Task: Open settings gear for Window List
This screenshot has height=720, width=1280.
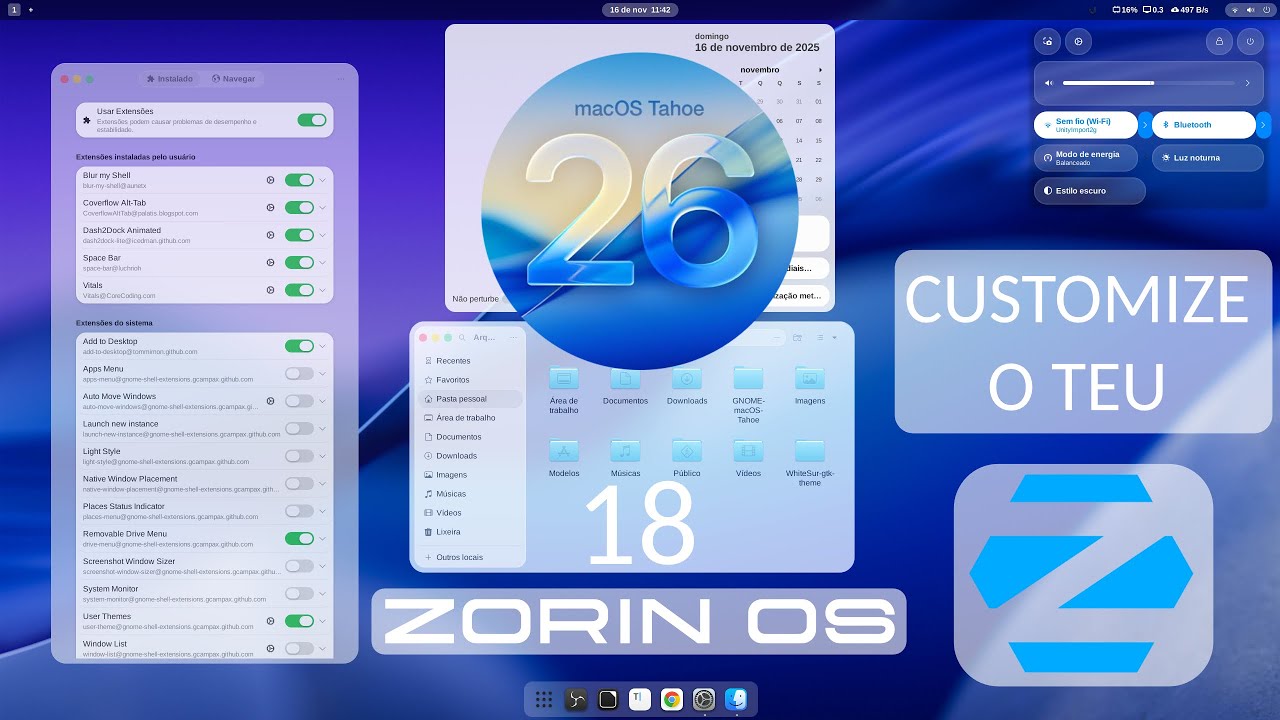Action: [x=270, y=648]
